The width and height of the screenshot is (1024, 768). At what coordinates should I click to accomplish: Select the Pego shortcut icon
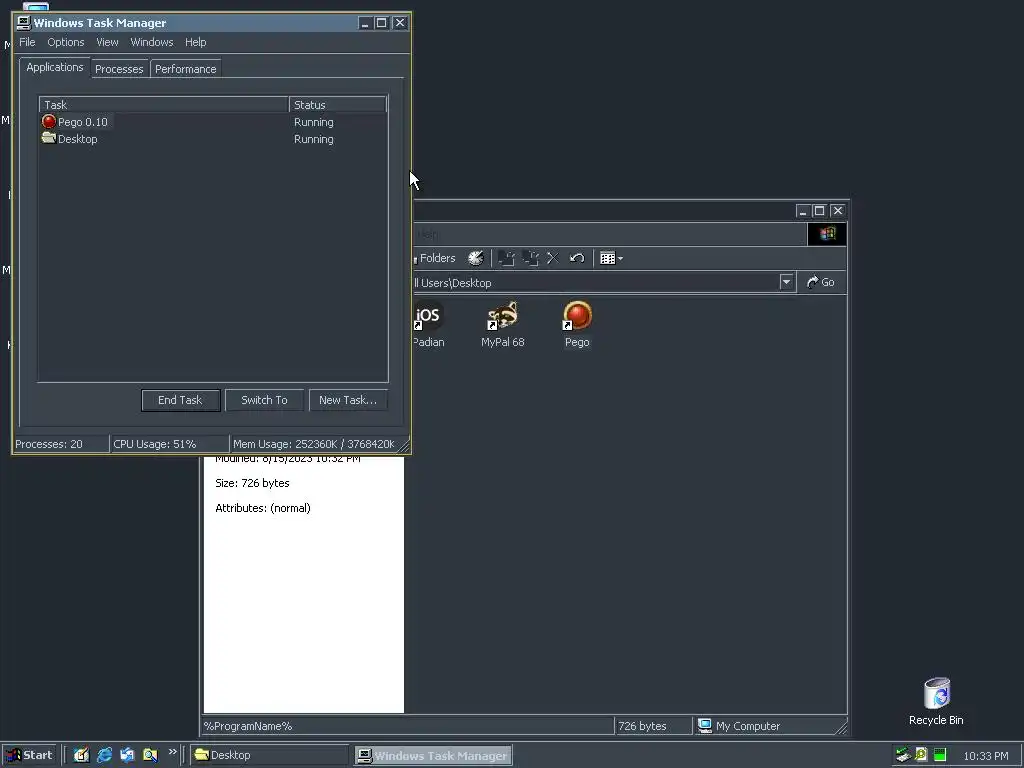tap(577, 325)
